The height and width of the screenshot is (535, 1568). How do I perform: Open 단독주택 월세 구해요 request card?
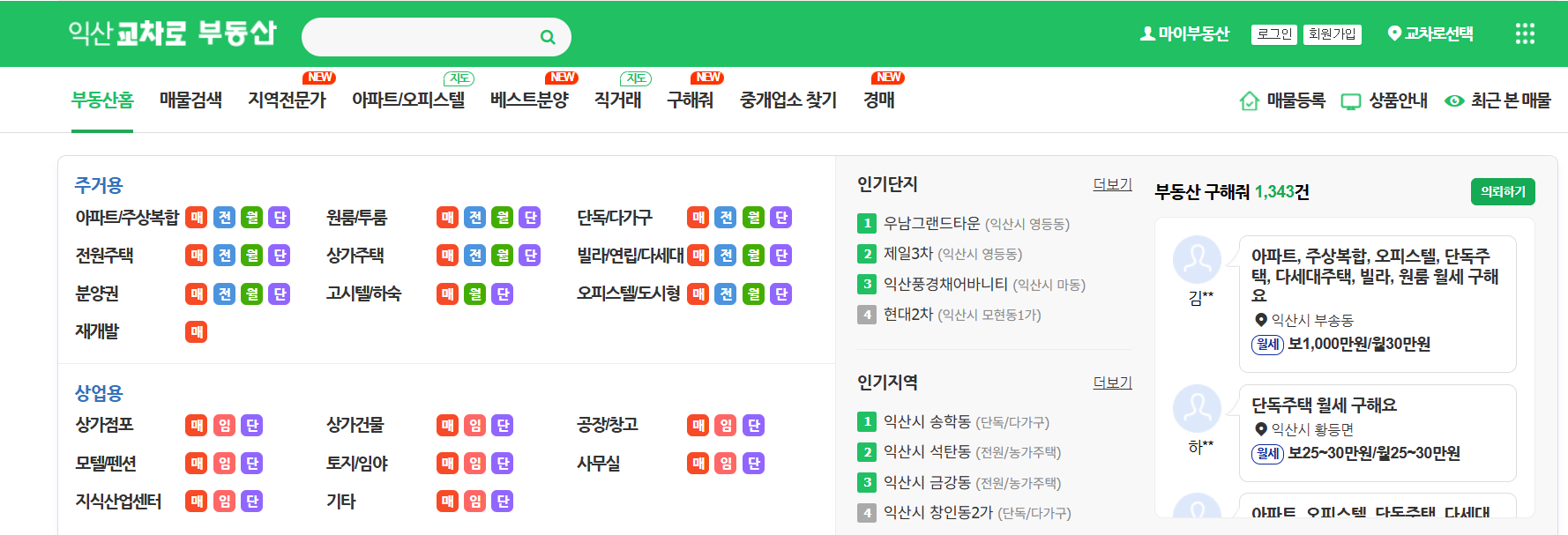tap(1378, 433)
